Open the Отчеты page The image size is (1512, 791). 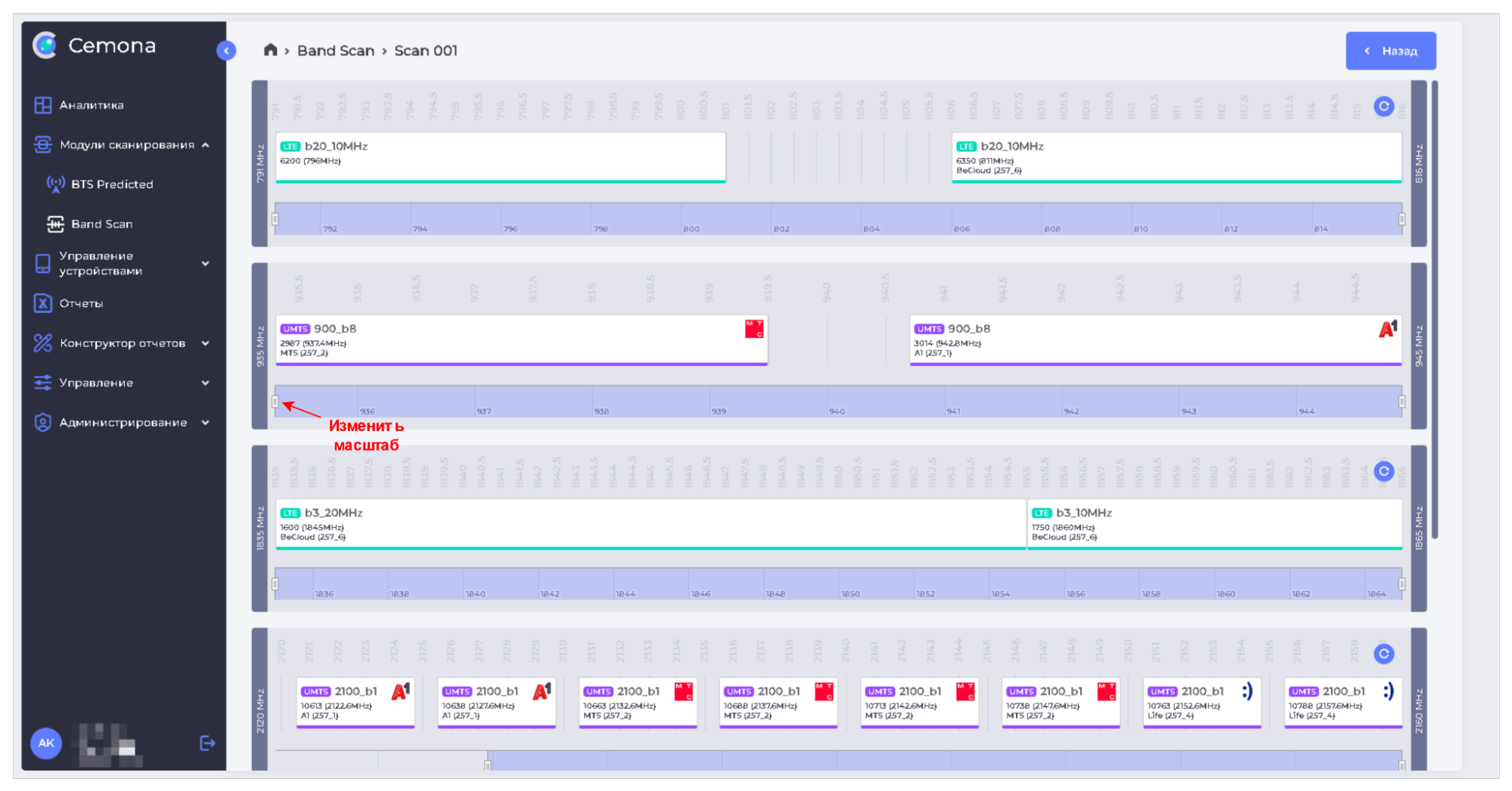tap(81, 304)
